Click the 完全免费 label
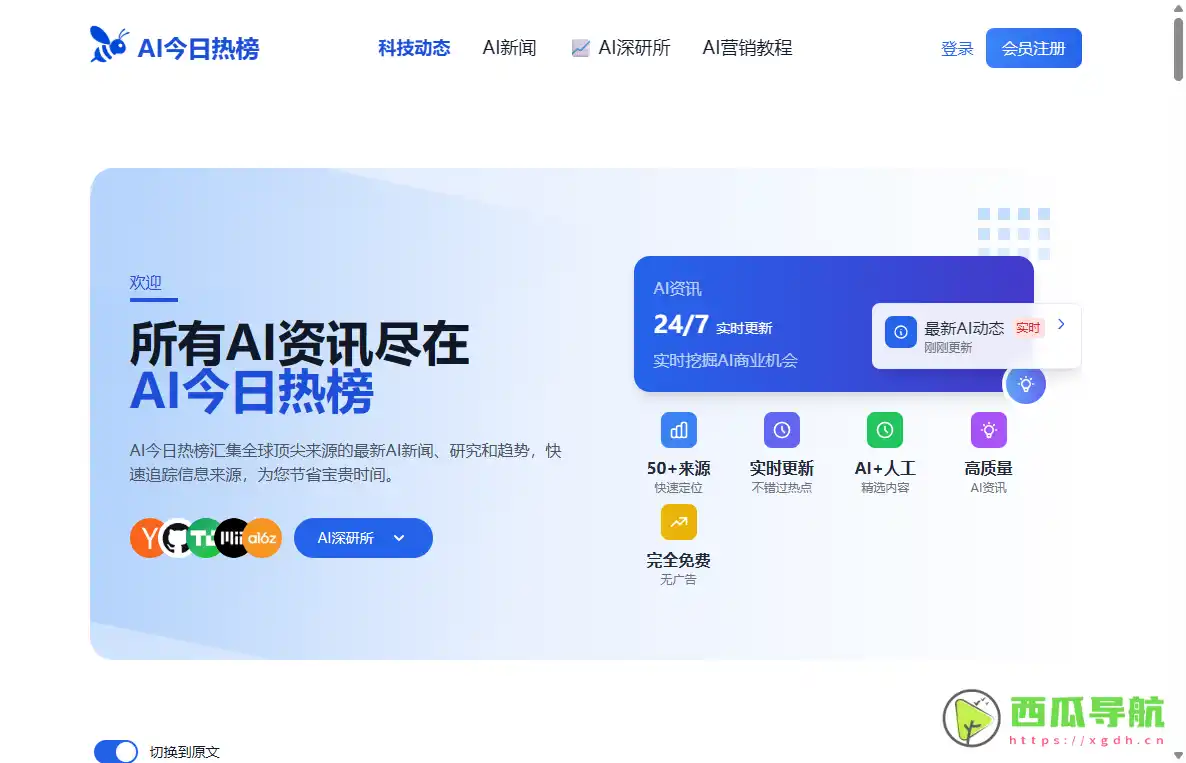Viewport: 1186px width, 763px height. 678,560
